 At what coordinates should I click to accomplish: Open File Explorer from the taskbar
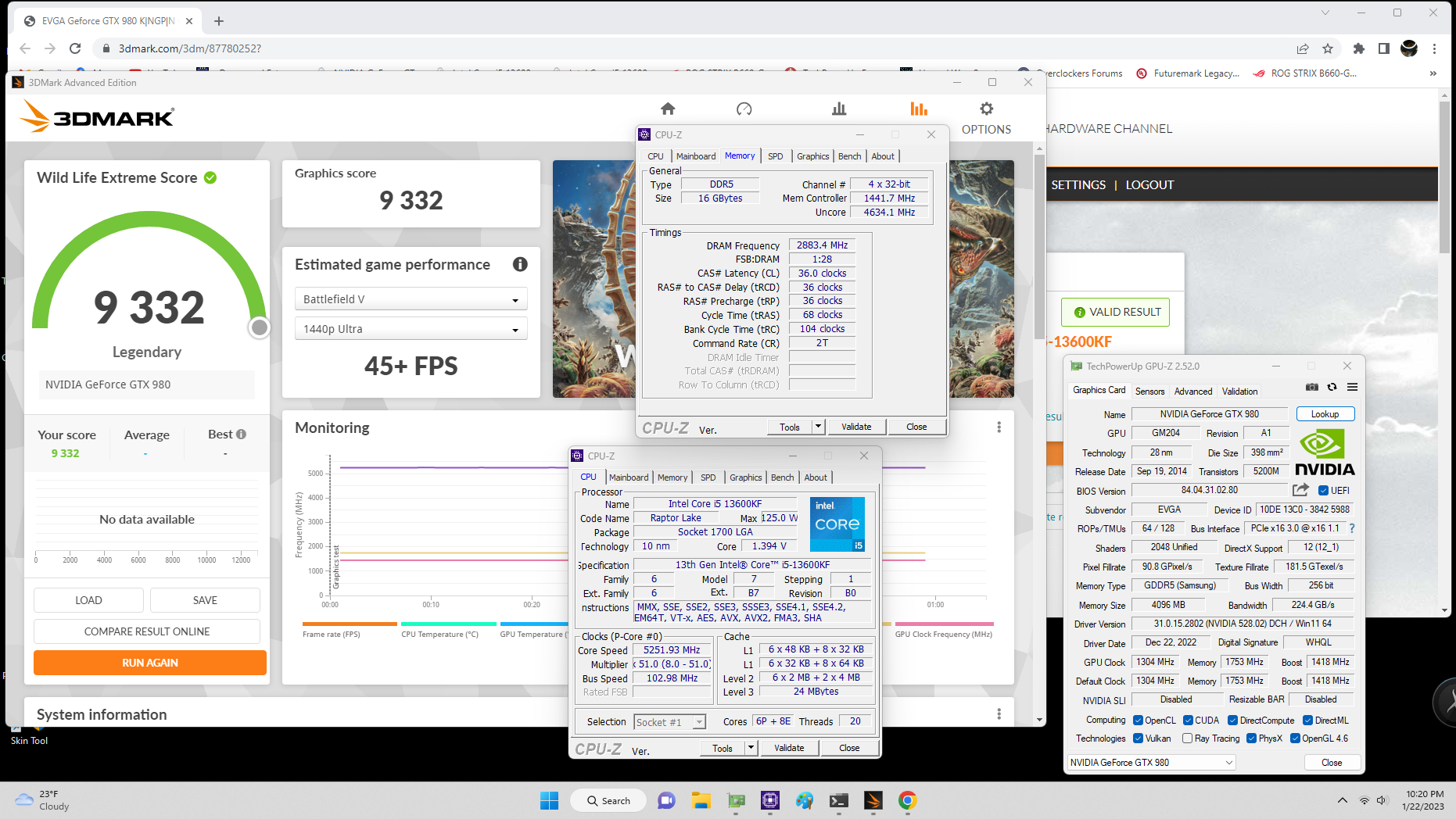point(701,800)
